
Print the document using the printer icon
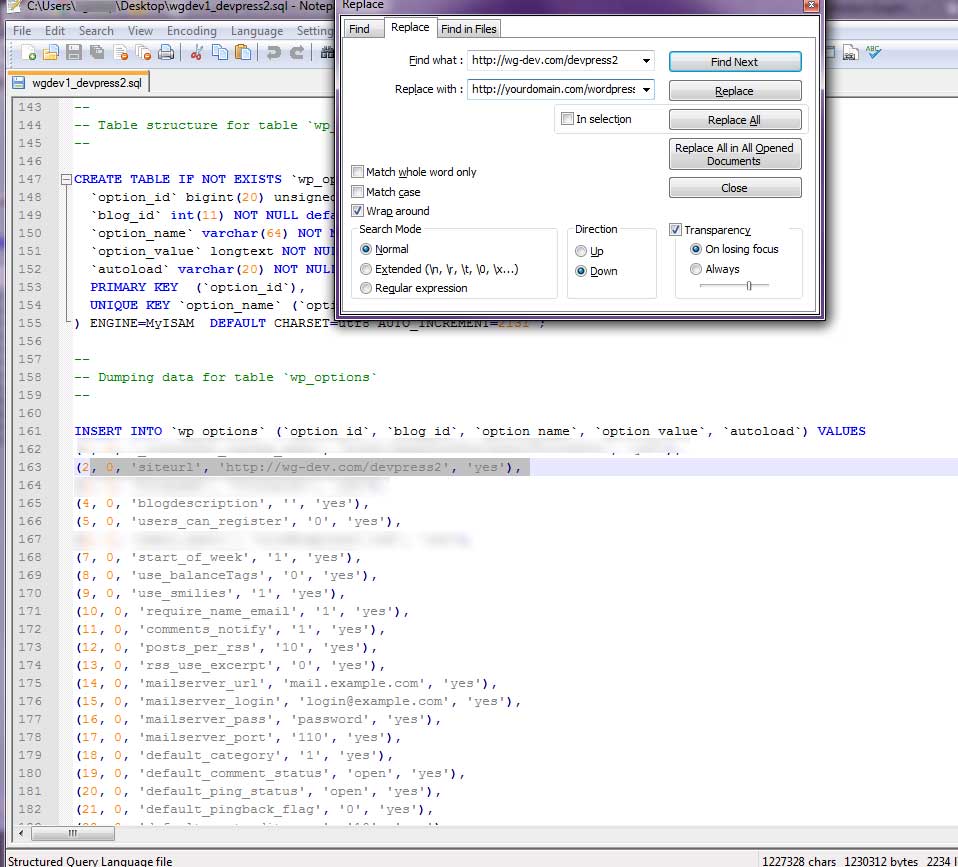(166, 53)
